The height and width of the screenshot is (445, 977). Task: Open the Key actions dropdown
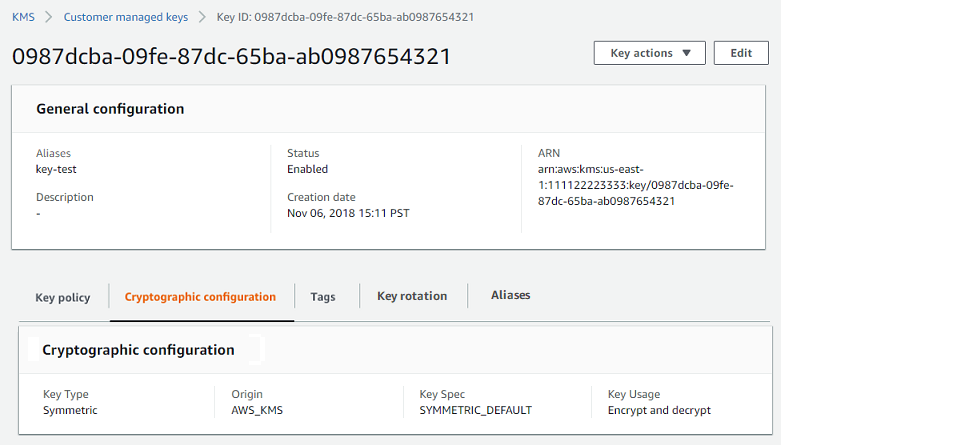coord(649,53)
